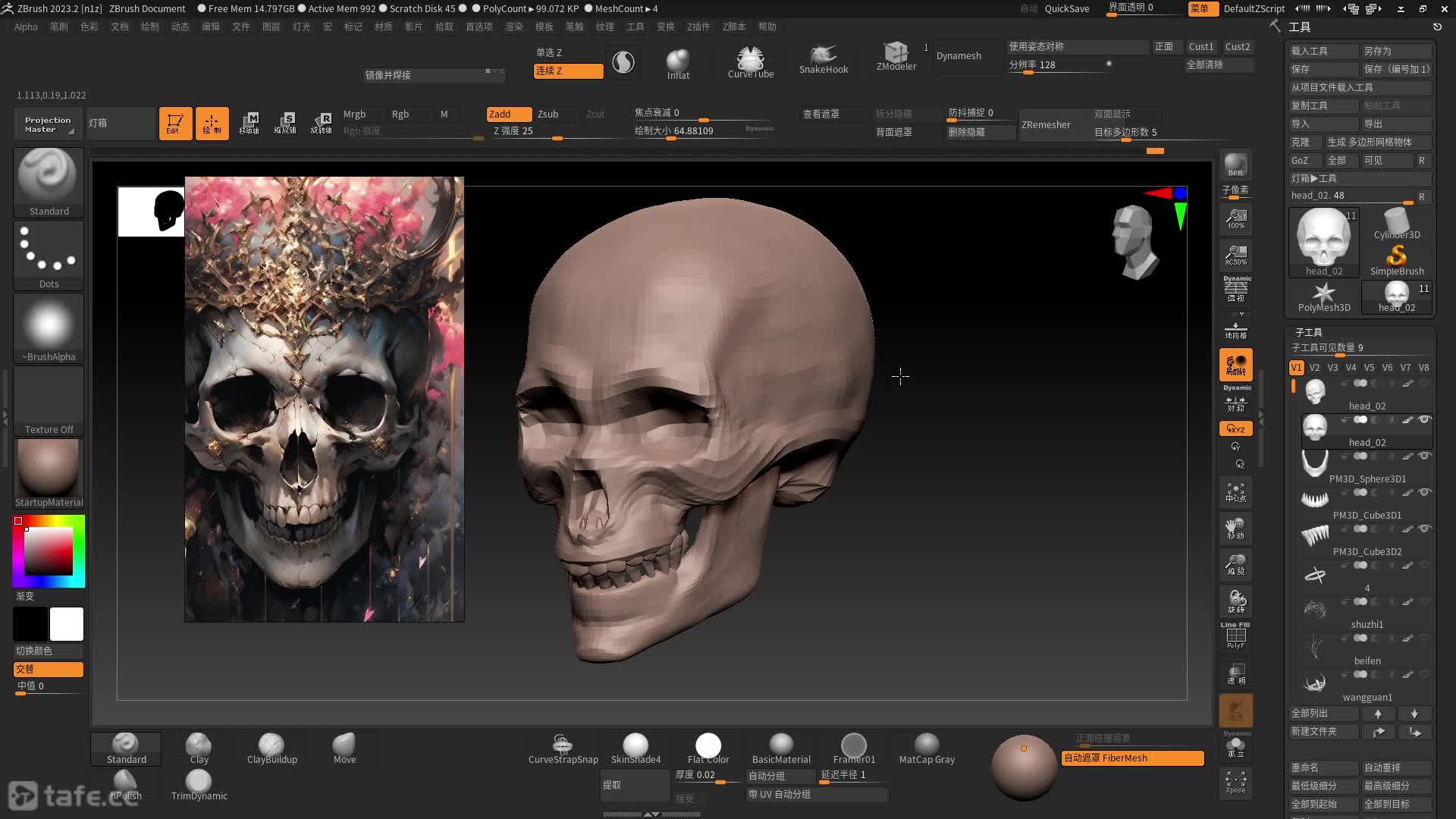Expand the 灯箱▶工具 lightbox tools section
The height and width of the screenshot is (819, 1456).
(1360, 178)
